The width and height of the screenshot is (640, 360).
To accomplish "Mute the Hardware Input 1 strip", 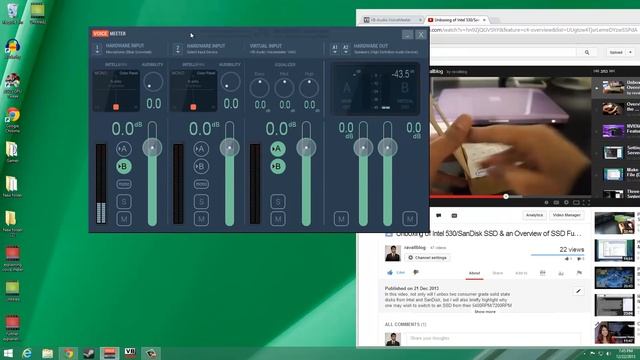I will [x=124, y=219].
